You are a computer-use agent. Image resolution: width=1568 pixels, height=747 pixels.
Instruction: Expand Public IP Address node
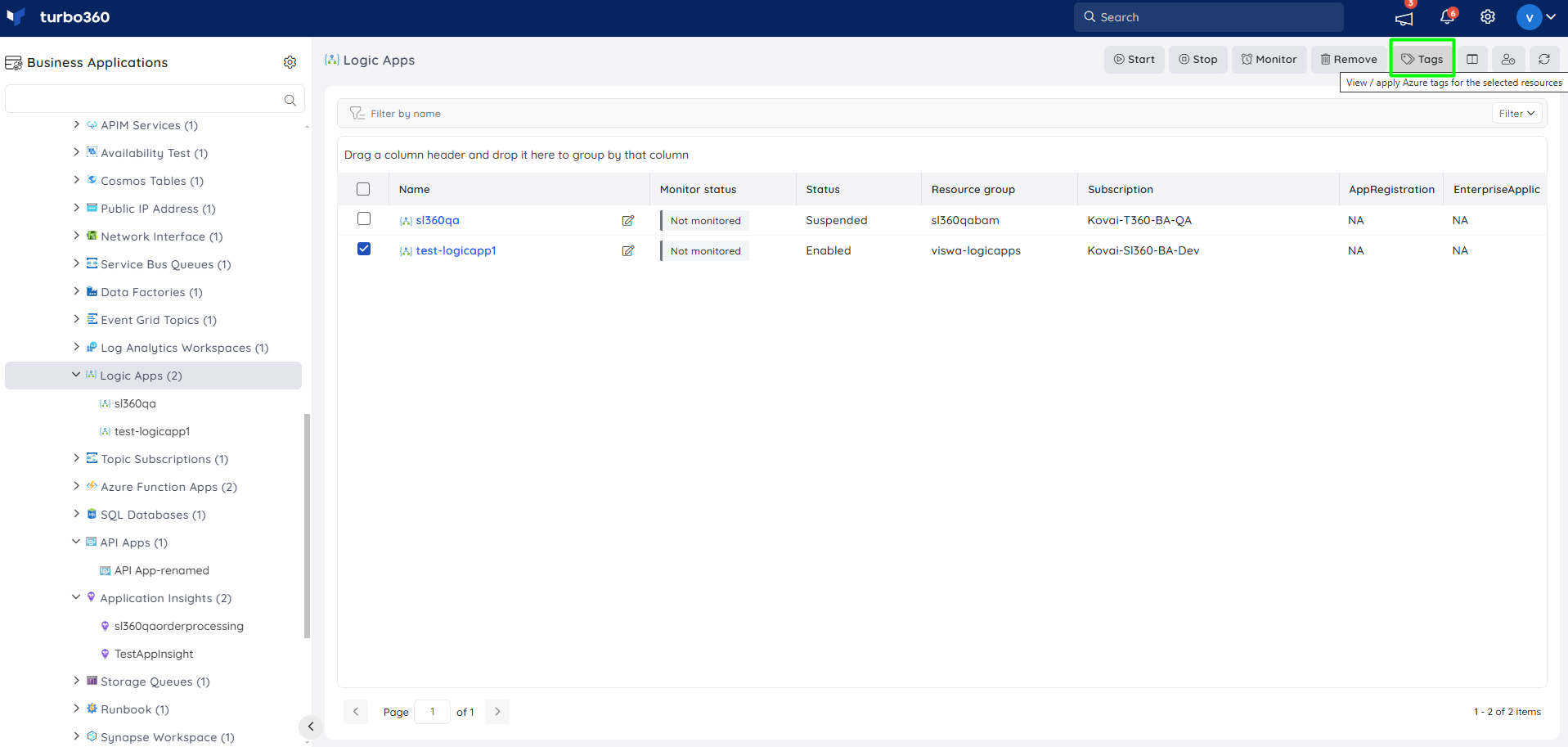click(77, 208)
